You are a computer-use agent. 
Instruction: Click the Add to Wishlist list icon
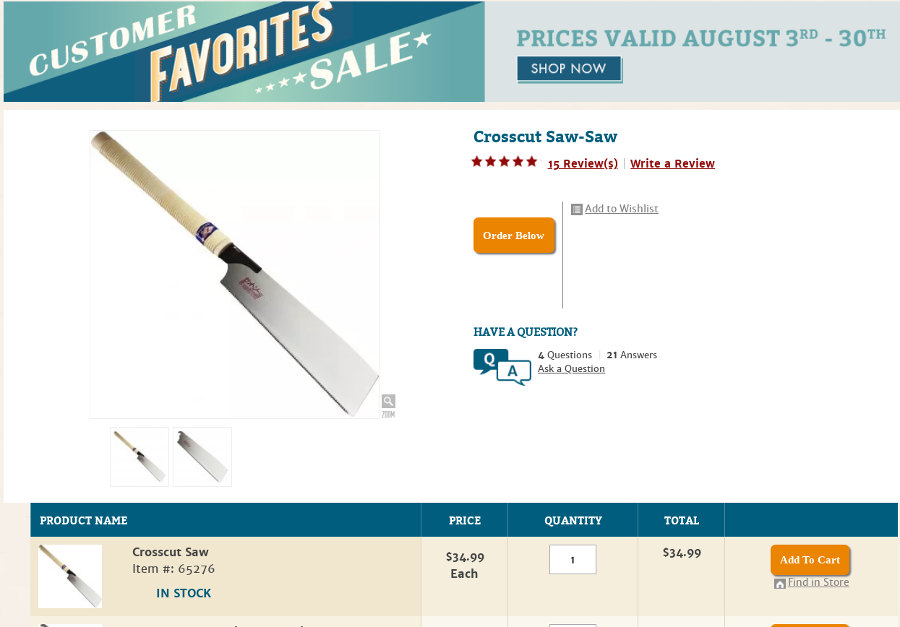tap(577, 209)
